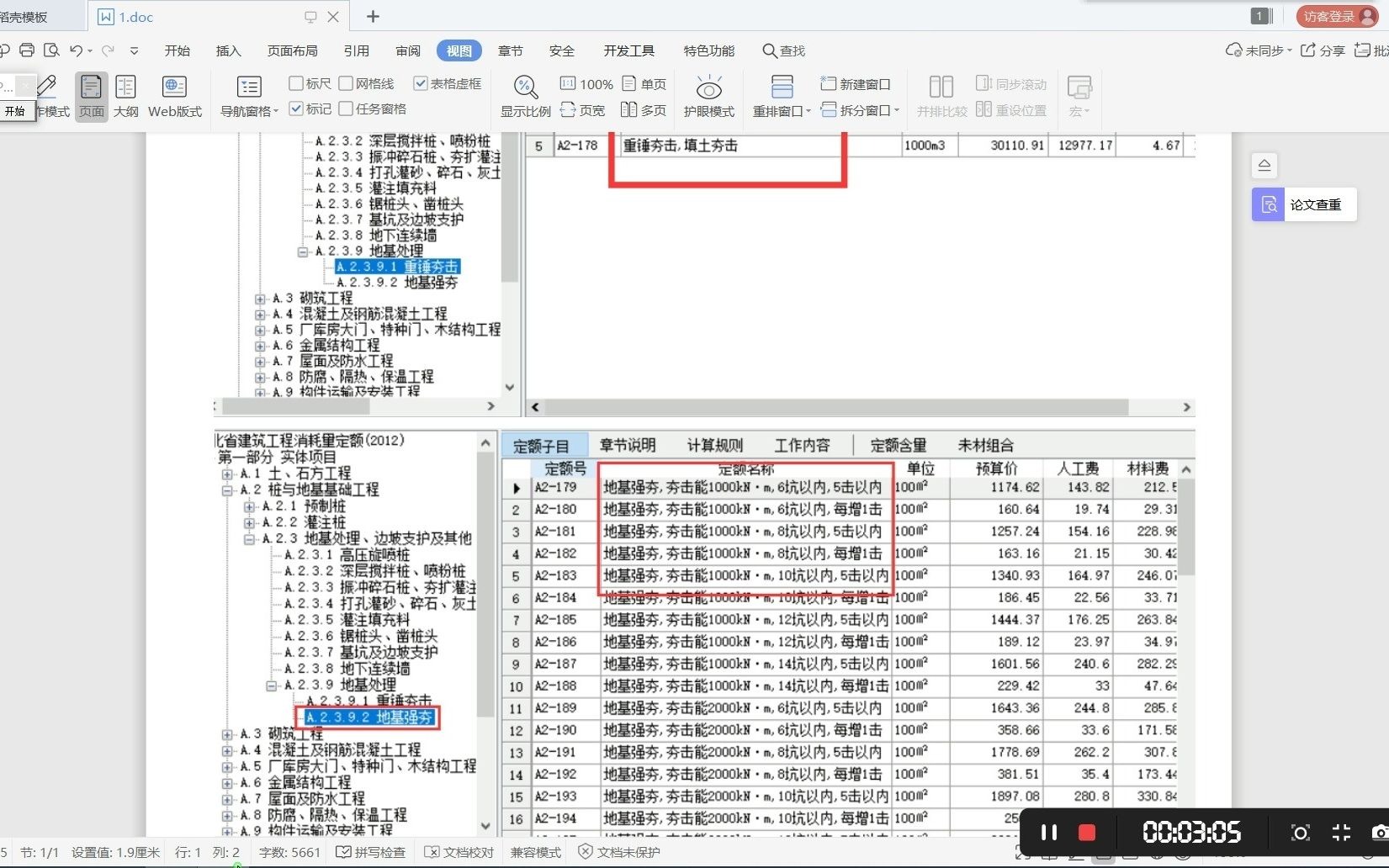Switch to Web版式 layout view

[175, 97]
